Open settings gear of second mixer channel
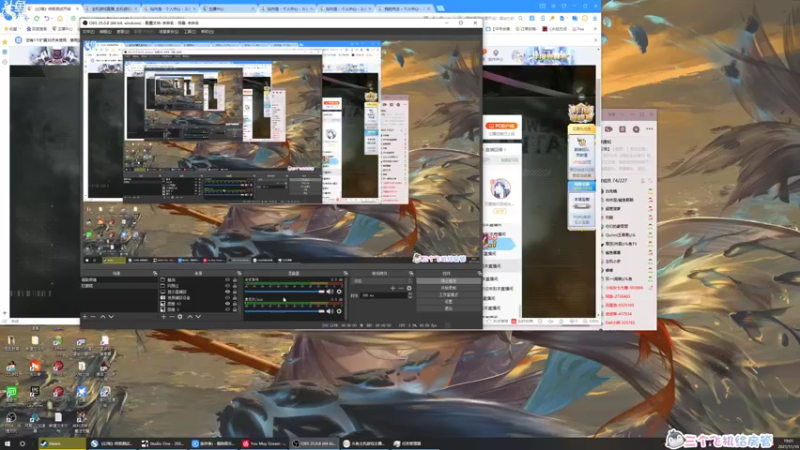 339,311
